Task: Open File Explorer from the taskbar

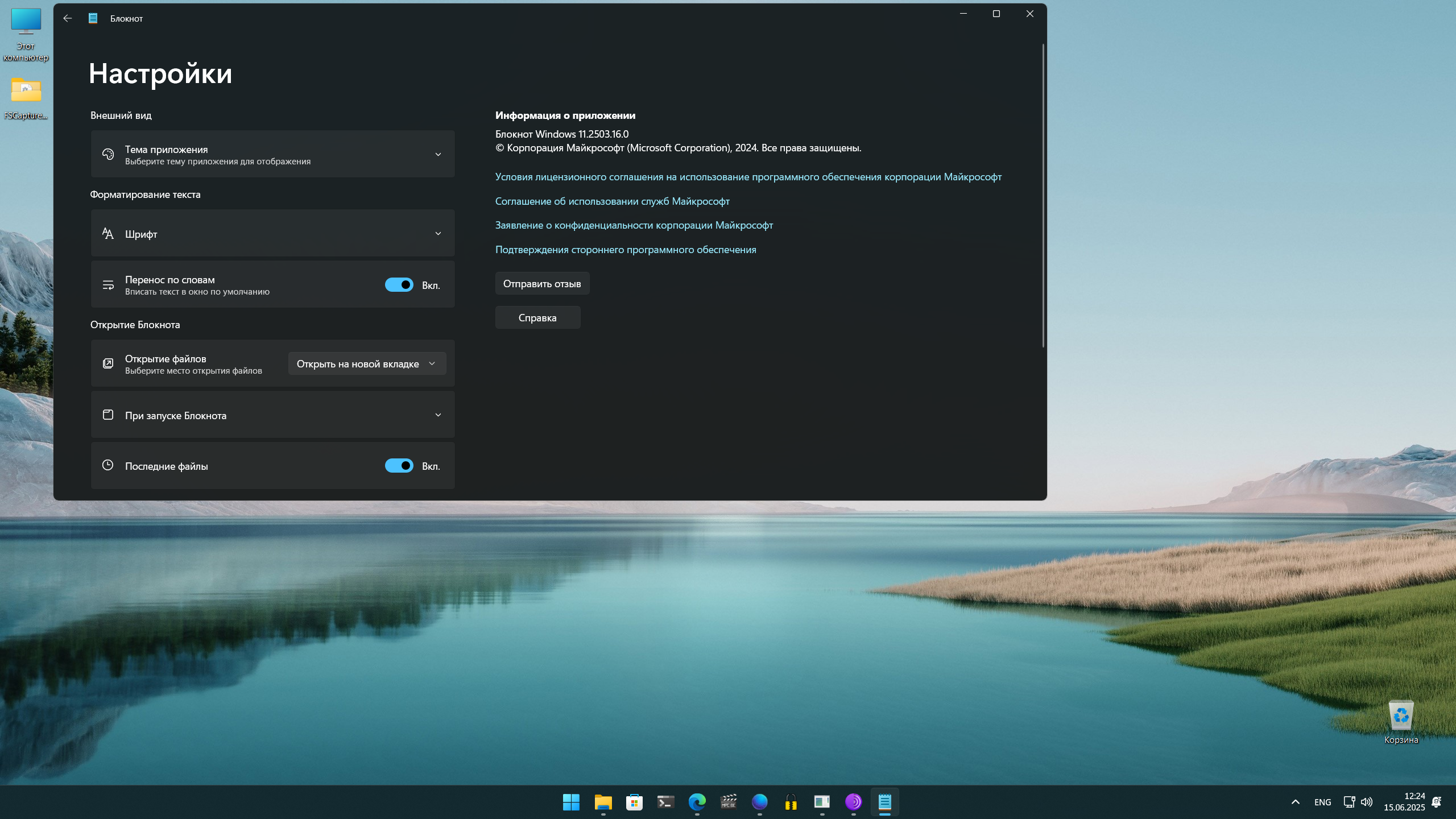Action: point(603,802)
